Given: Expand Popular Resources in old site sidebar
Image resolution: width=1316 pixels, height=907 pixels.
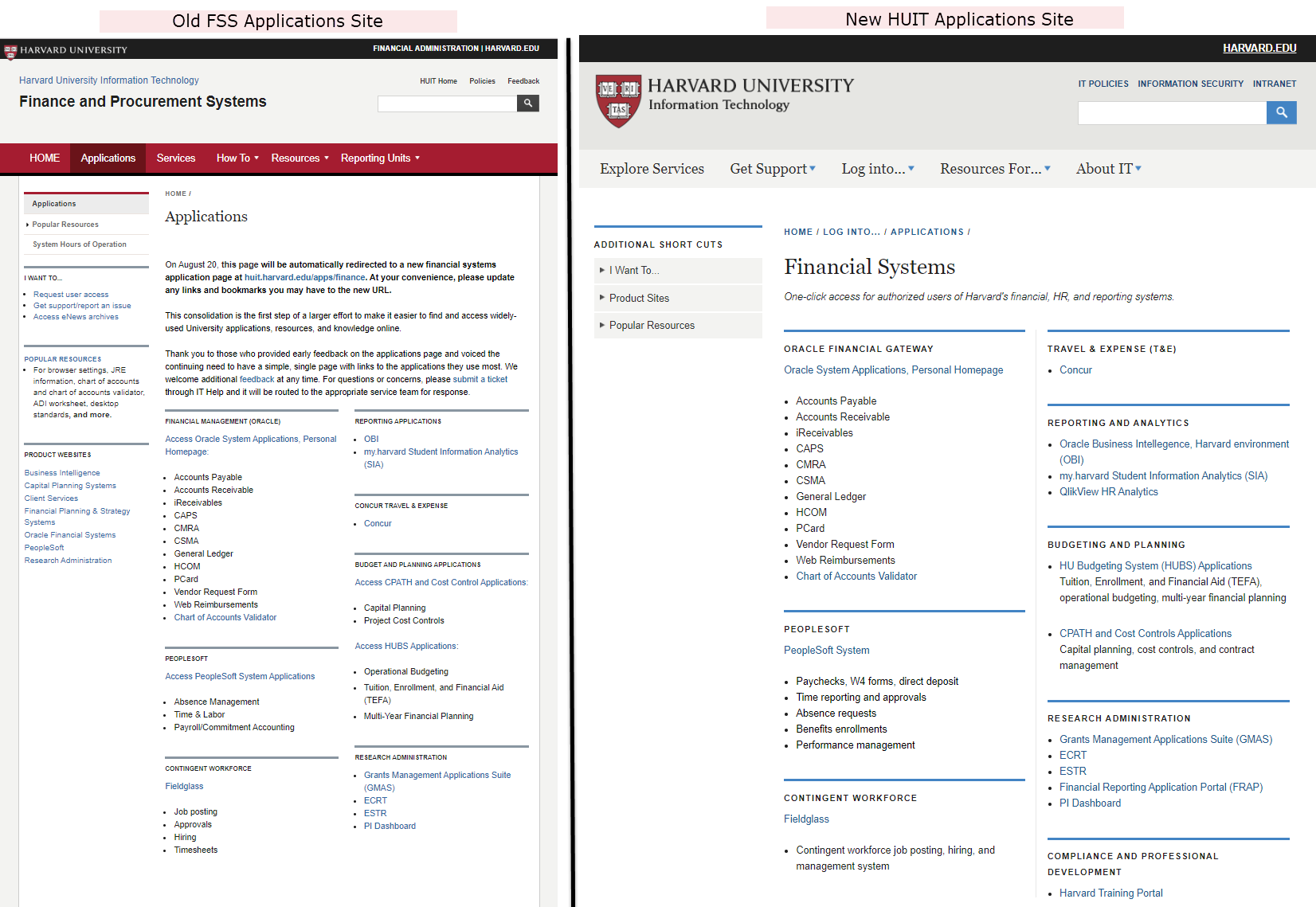Looking at the screenshot, I should pyautogui.click(x=65, y=225).
